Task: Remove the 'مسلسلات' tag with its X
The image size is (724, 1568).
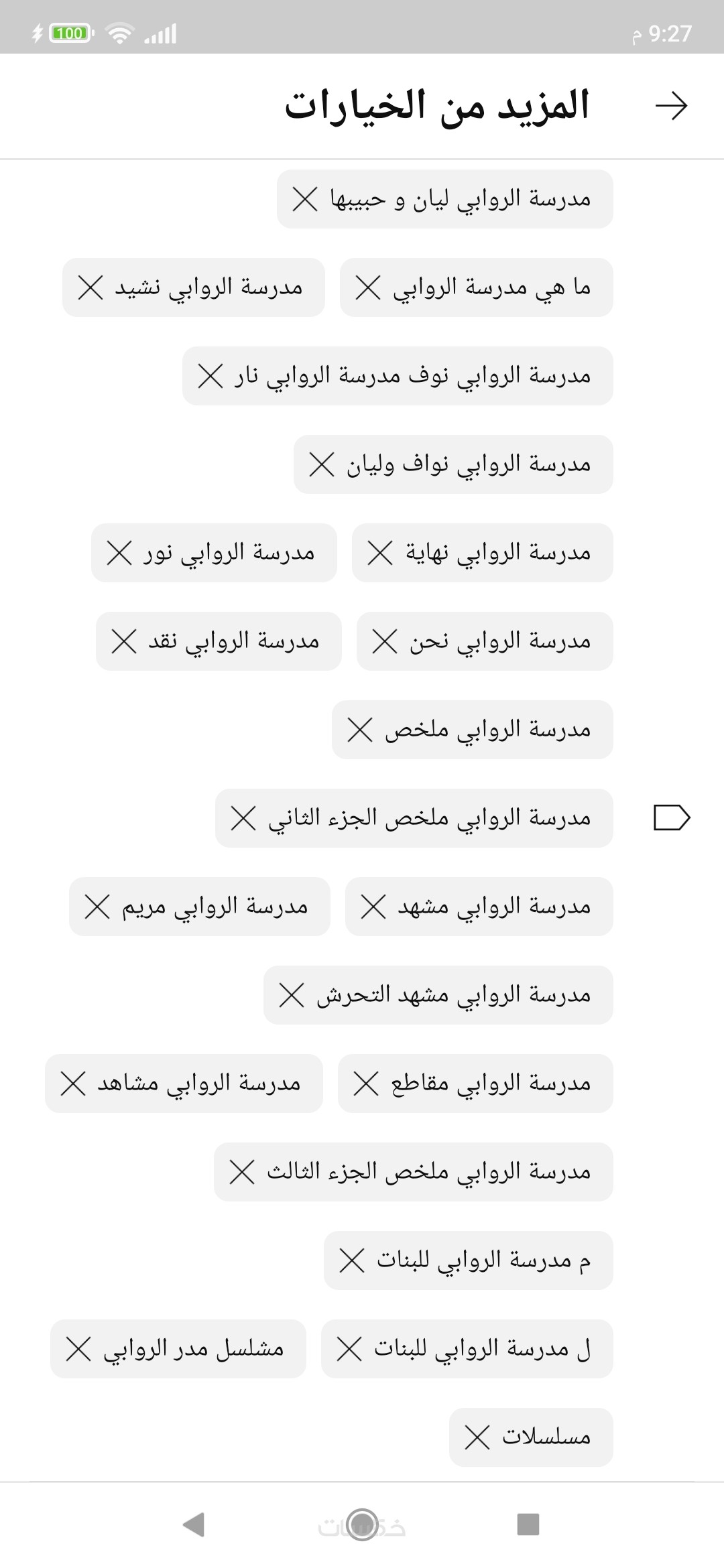Action: click(x=477, y=1437)
